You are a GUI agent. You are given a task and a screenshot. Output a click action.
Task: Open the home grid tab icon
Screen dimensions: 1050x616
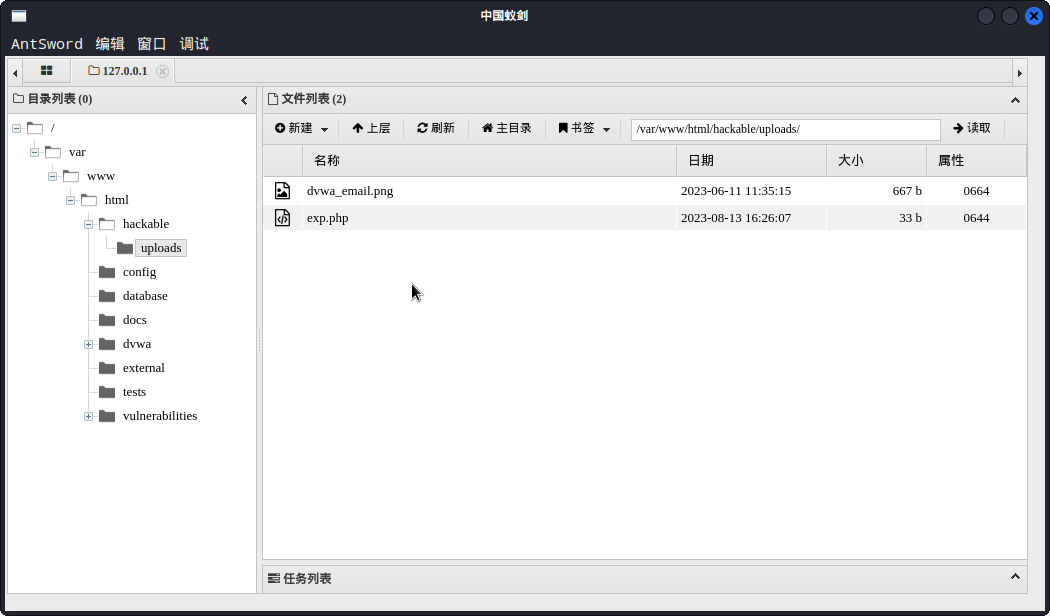click(46, 71)
